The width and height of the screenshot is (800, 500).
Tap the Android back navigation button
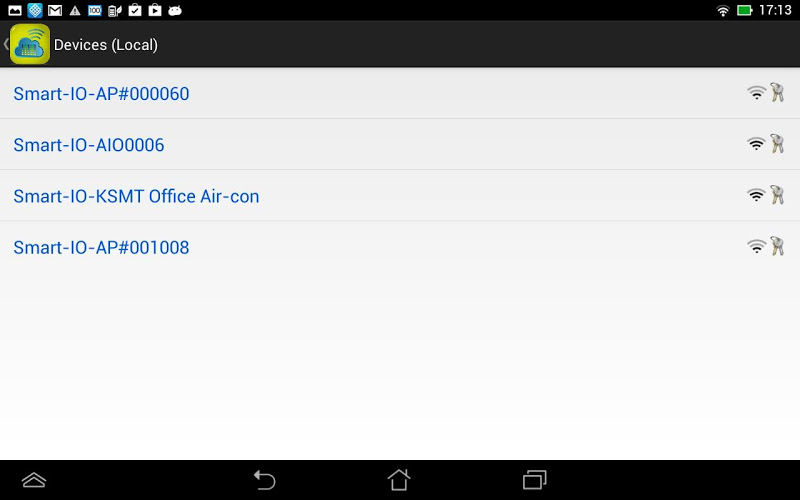point(265,480)
